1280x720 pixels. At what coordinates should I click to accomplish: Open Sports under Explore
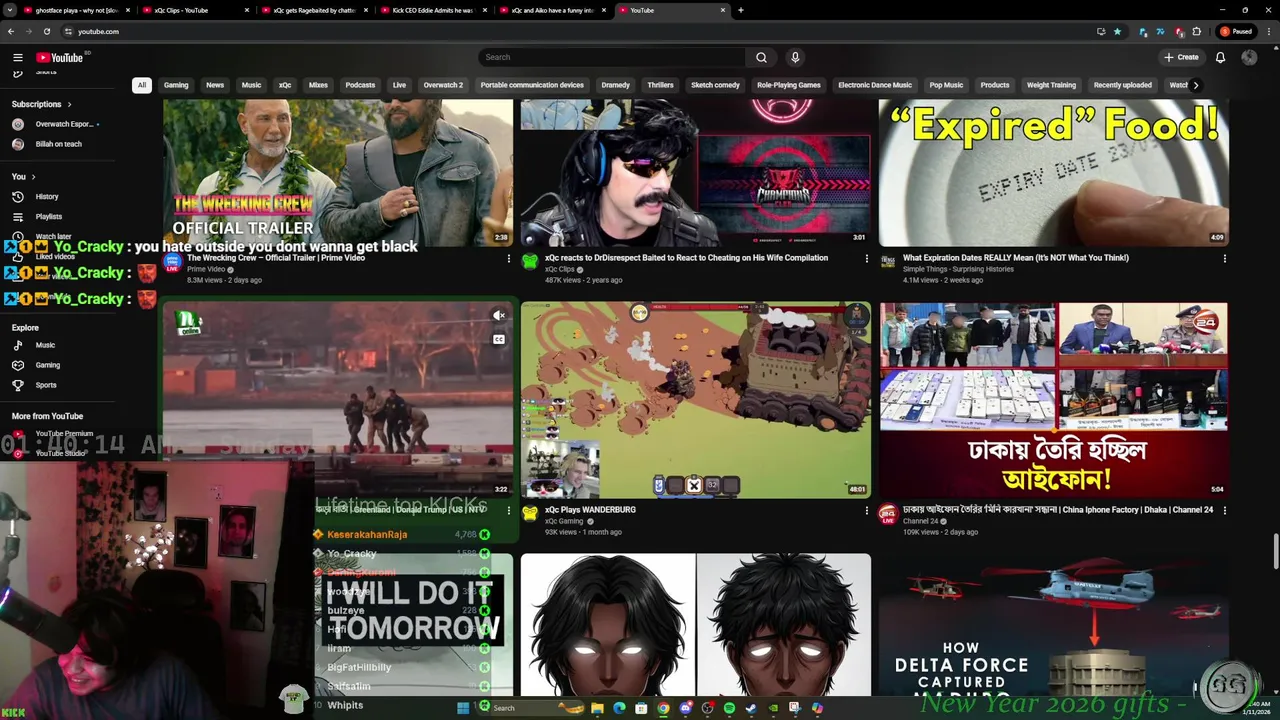point(46,385)
